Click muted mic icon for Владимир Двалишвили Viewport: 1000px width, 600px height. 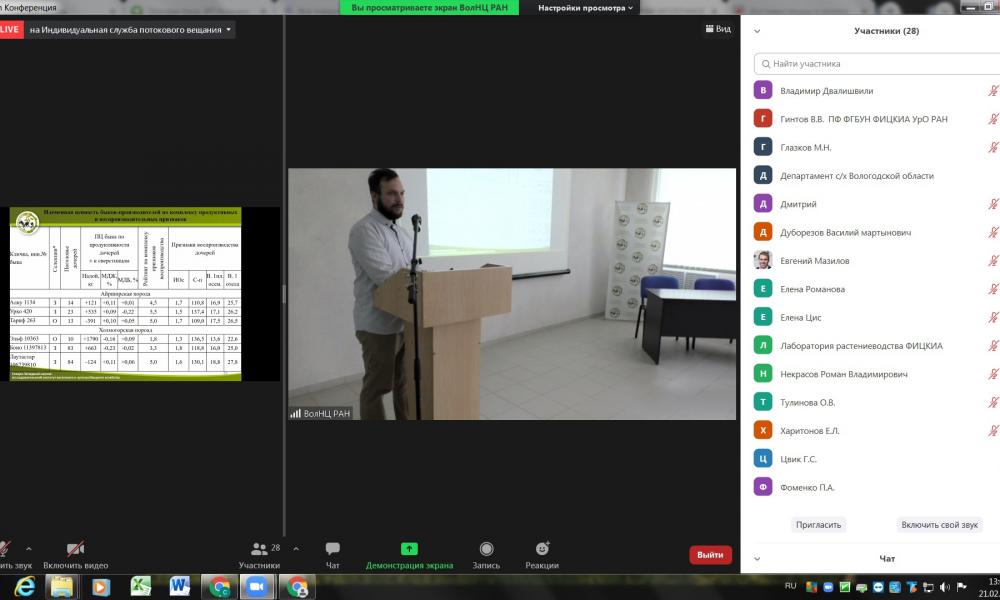tap(993, 91)
